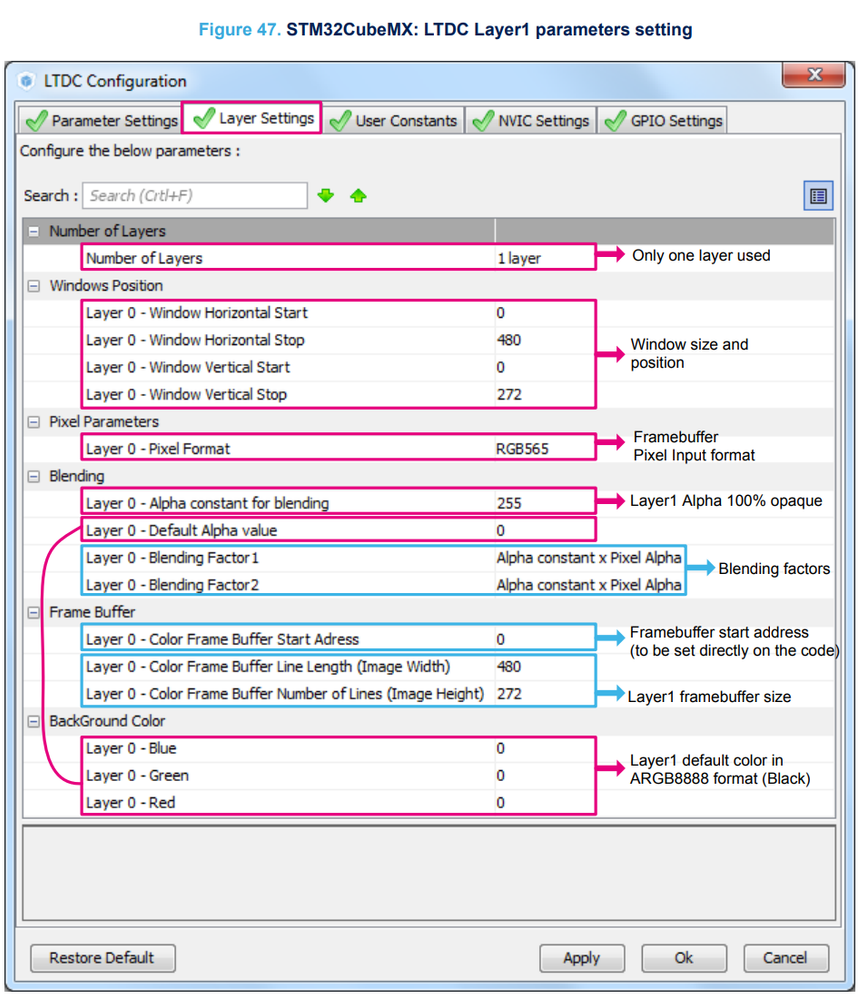Screen dimensions: 867x999
Task: Click the Apply button
Action: [582, 958]
